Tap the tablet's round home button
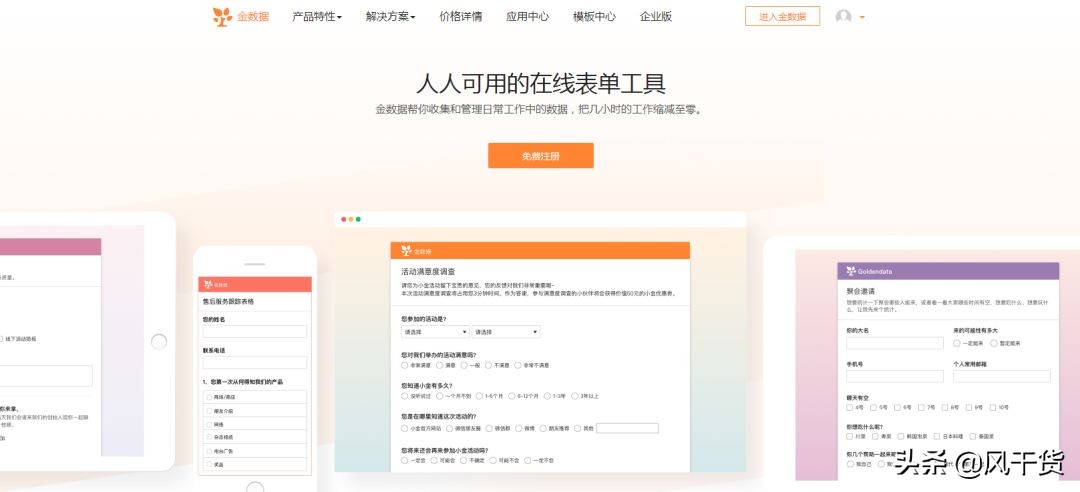The width and height of the screenshot is (1080, 492). 158,342
